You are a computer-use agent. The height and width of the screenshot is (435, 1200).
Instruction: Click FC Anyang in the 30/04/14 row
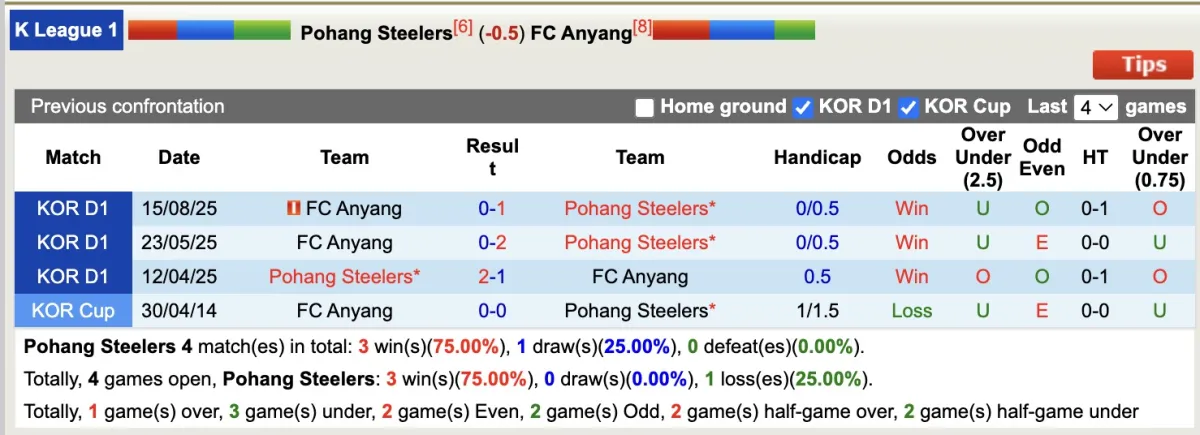(344, 311)
